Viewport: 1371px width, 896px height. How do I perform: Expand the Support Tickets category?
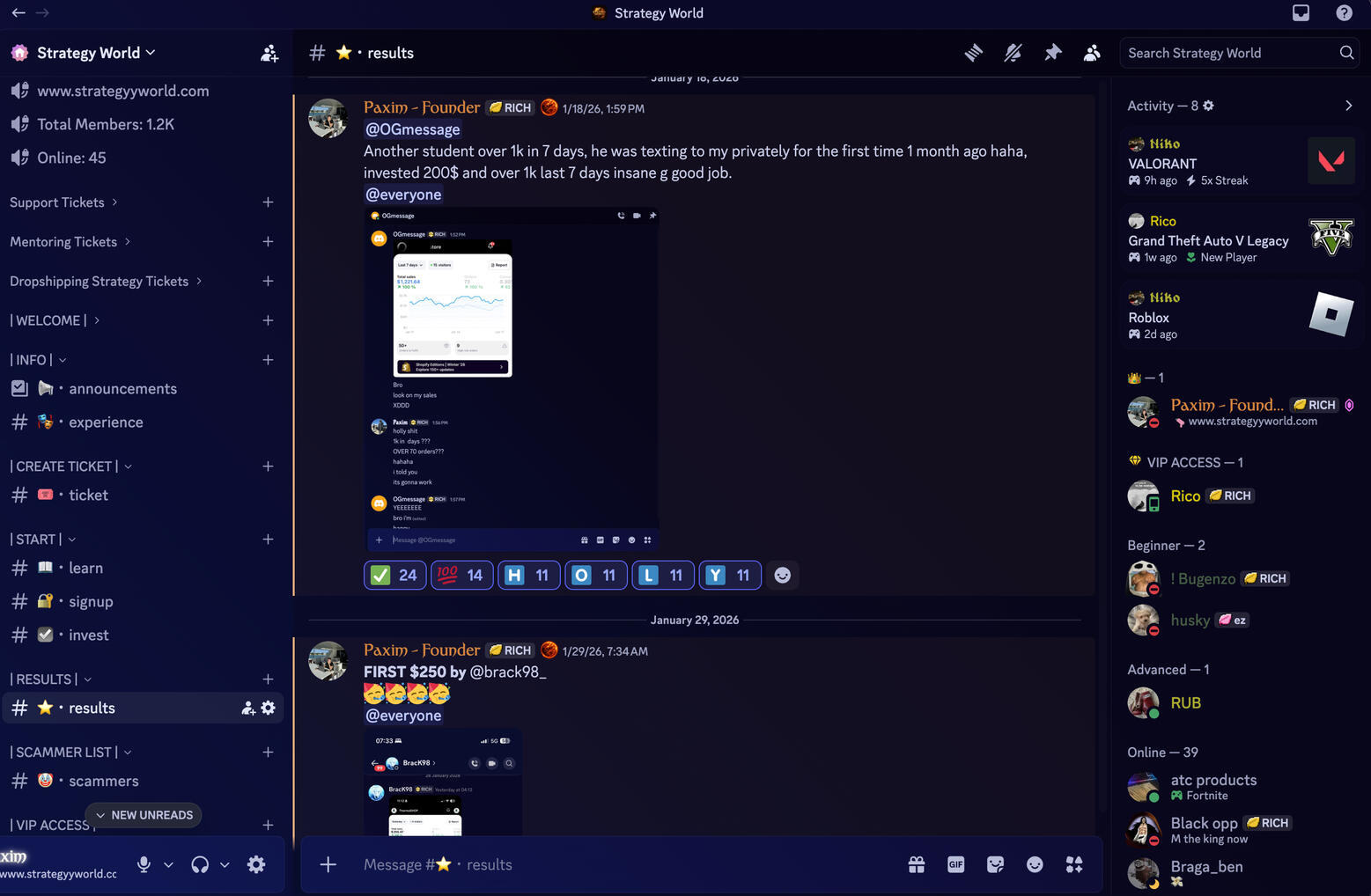[63, 202]
